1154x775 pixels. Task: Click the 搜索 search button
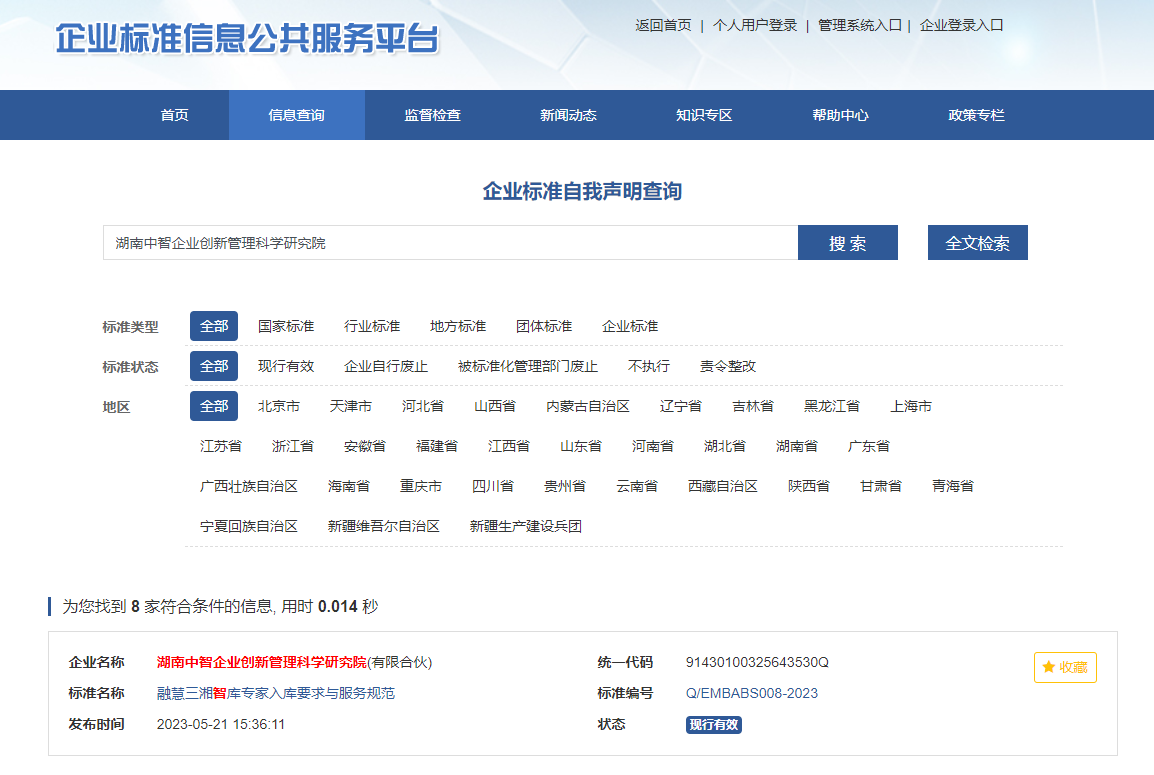coord(847,243)
